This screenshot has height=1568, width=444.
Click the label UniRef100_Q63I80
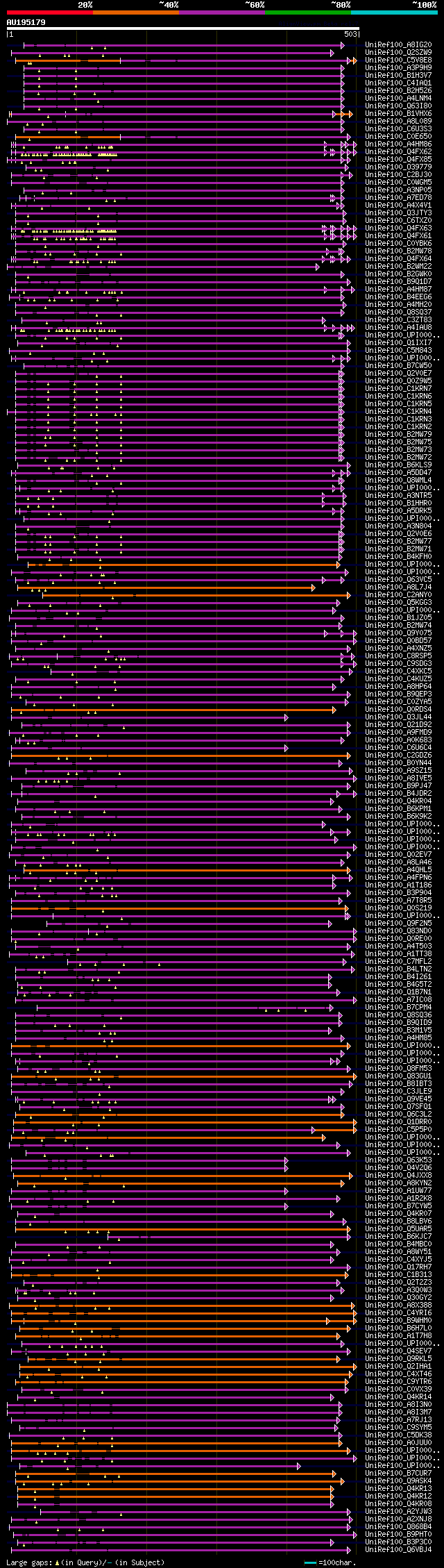[398, 106]
